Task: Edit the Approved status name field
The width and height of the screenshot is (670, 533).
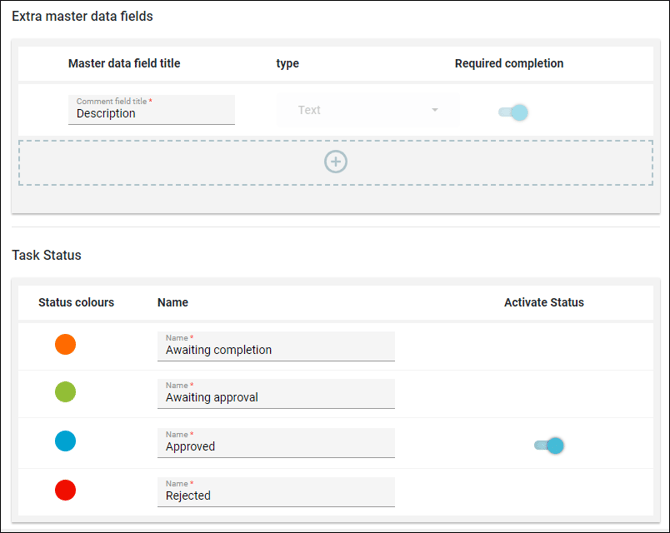Action: tap(276, 447)
